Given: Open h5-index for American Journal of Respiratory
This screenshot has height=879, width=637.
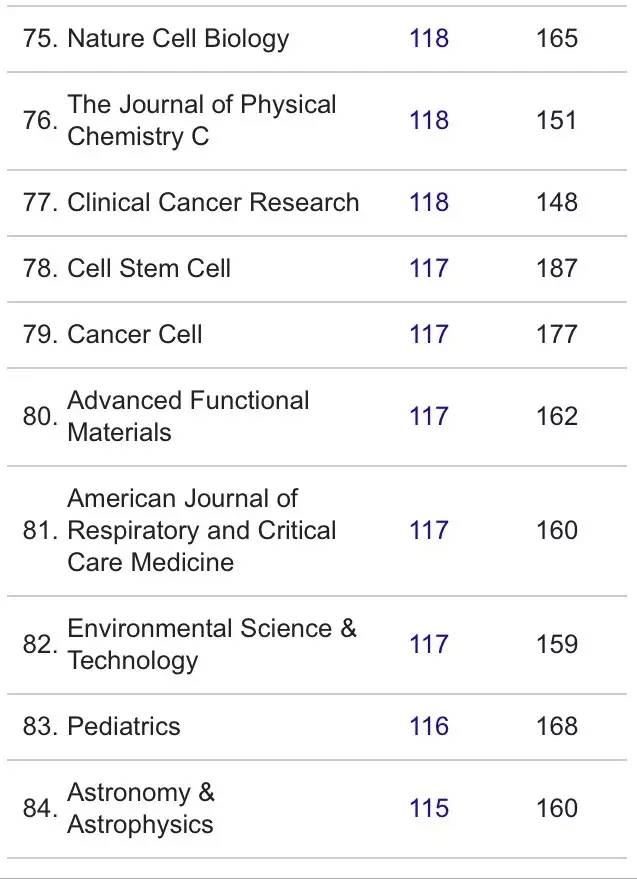Looking at the screenshot, I should [x=429, y=530].
